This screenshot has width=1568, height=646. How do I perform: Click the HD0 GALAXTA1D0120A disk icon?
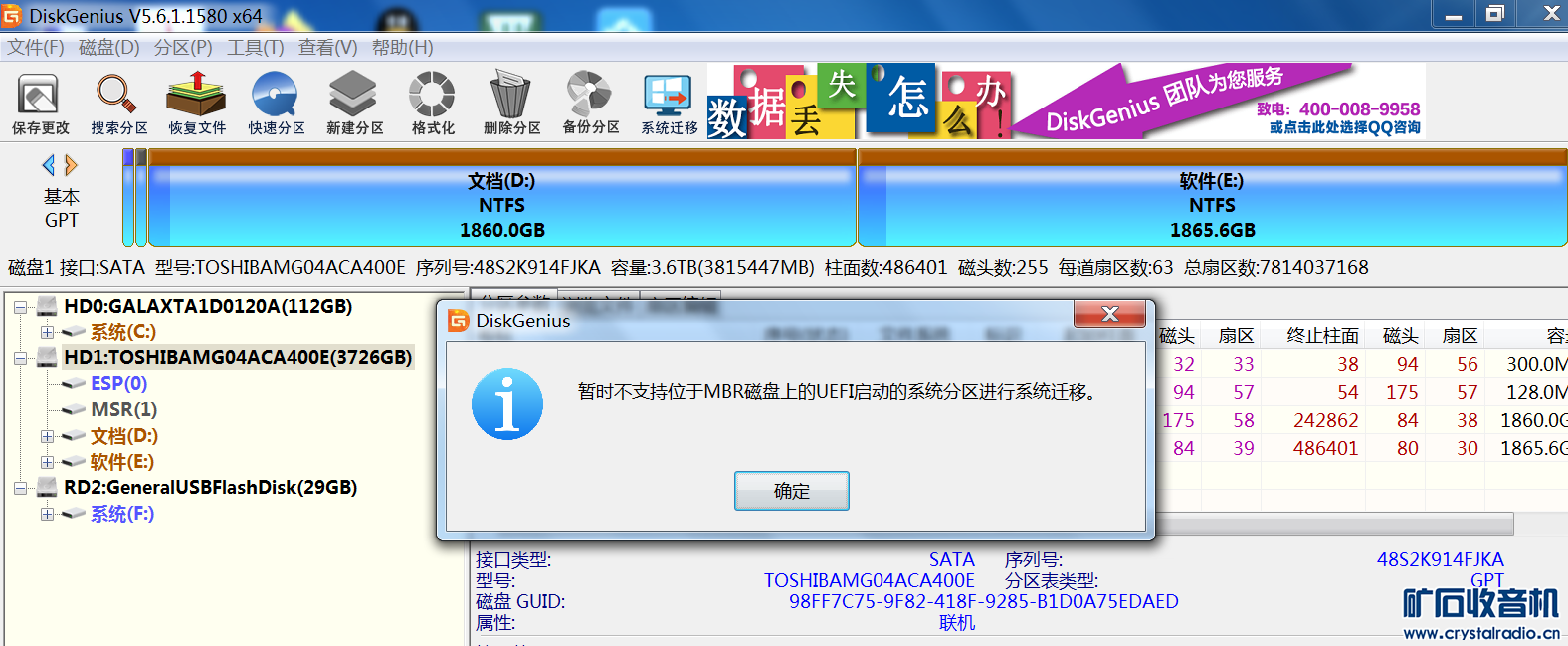click(x=47, y=306)
